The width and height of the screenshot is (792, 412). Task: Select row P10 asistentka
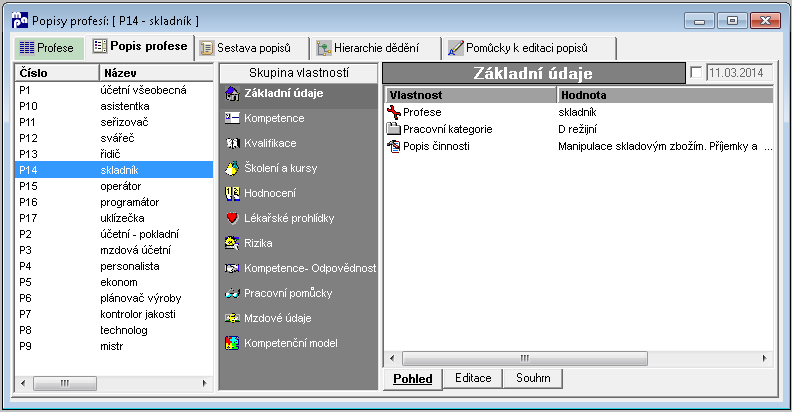114,106
